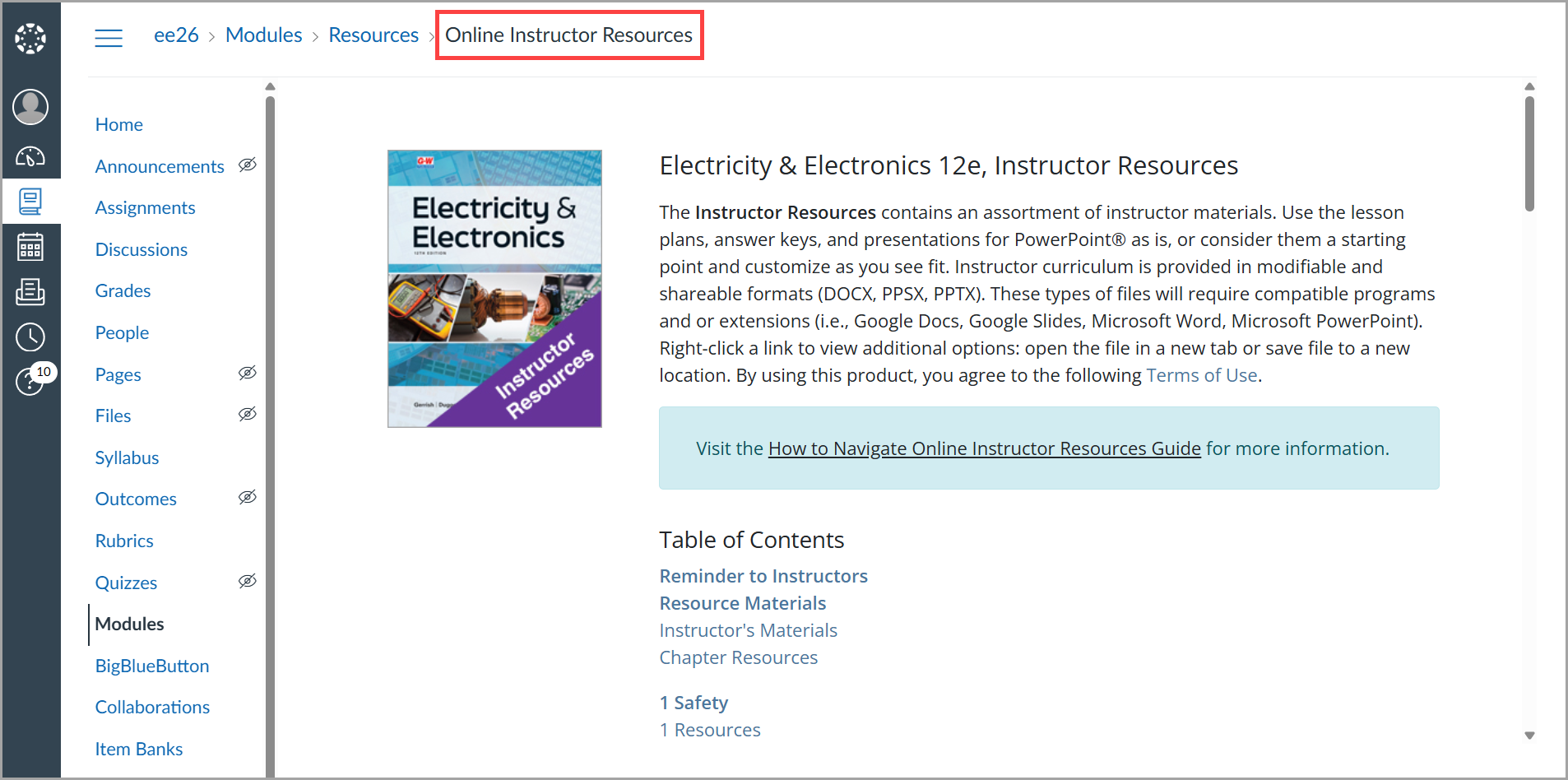Open the Canvas logo home icon

tap(30, 39)
